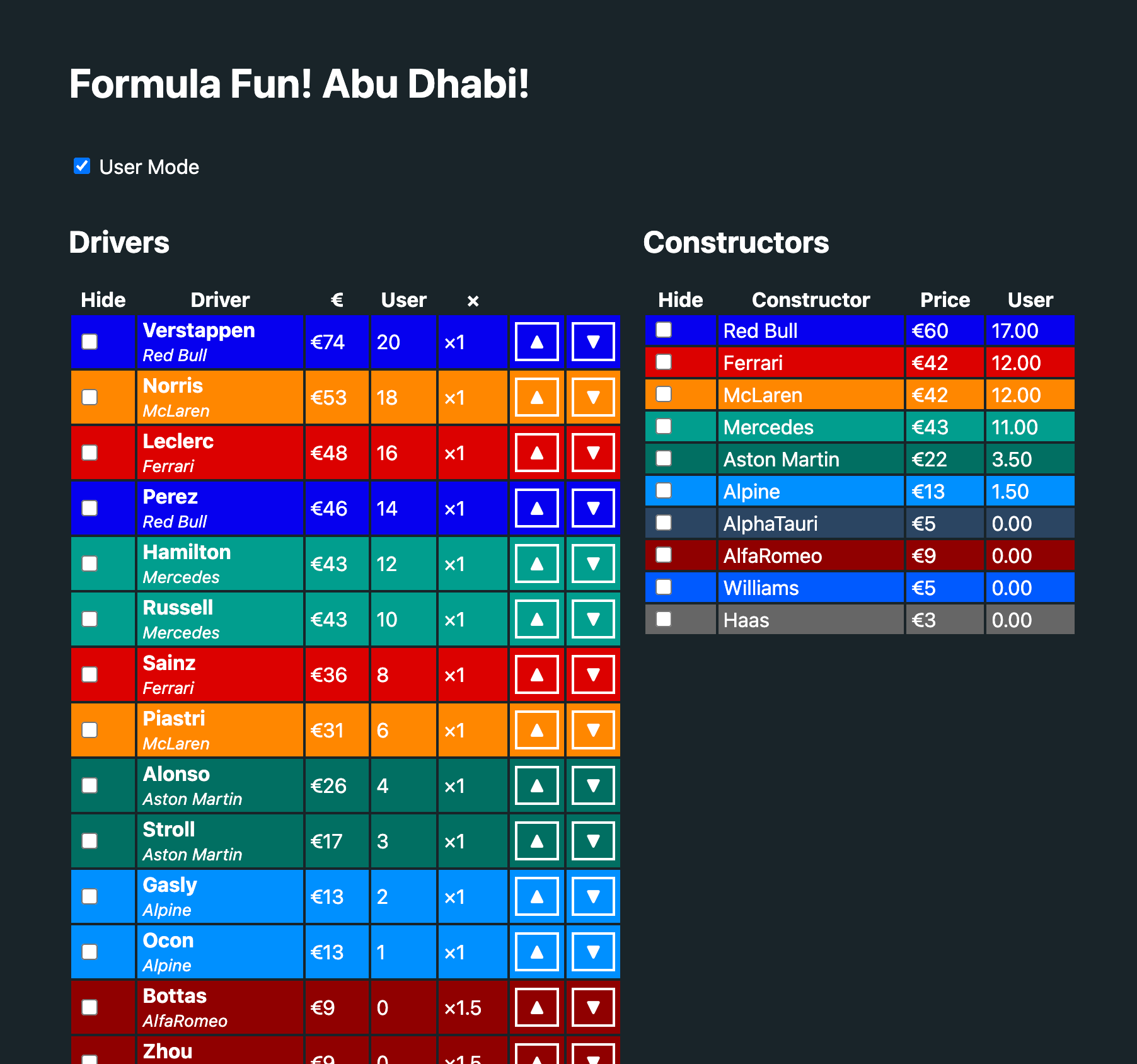Click Zhou's down arrow button
This screenshot has width=1137, height=1064.
tap(592, 1056)
